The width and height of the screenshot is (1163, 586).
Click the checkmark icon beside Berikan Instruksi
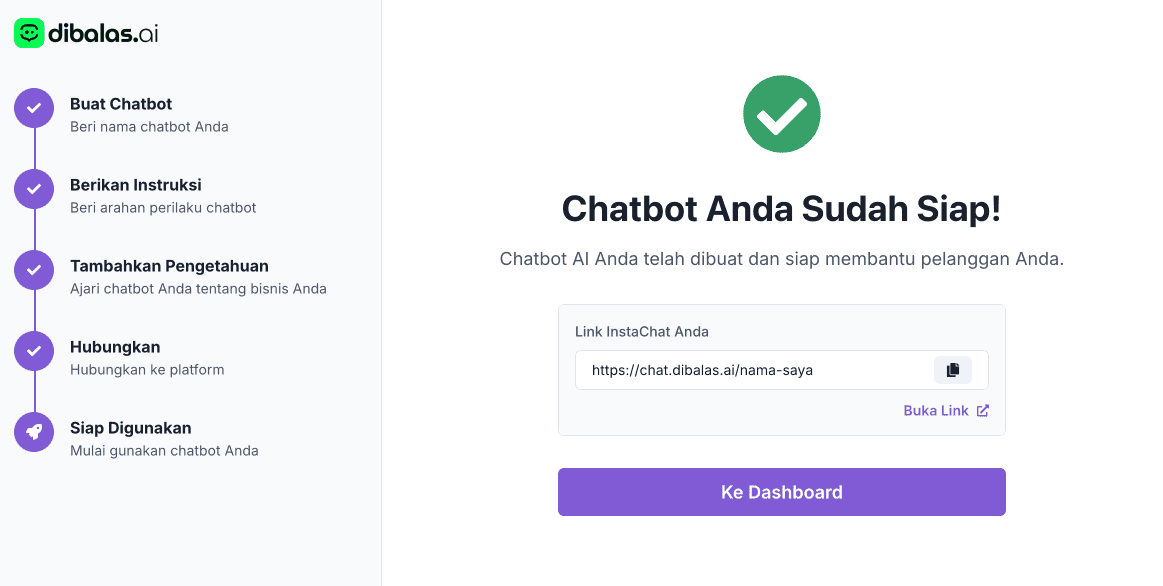tap(33, 189)
